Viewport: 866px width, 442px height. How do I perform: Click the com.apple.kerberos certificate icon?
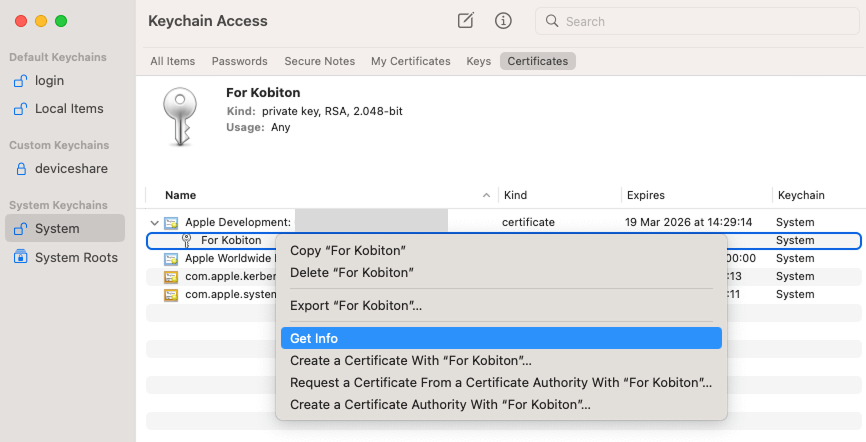pos(171,276)
